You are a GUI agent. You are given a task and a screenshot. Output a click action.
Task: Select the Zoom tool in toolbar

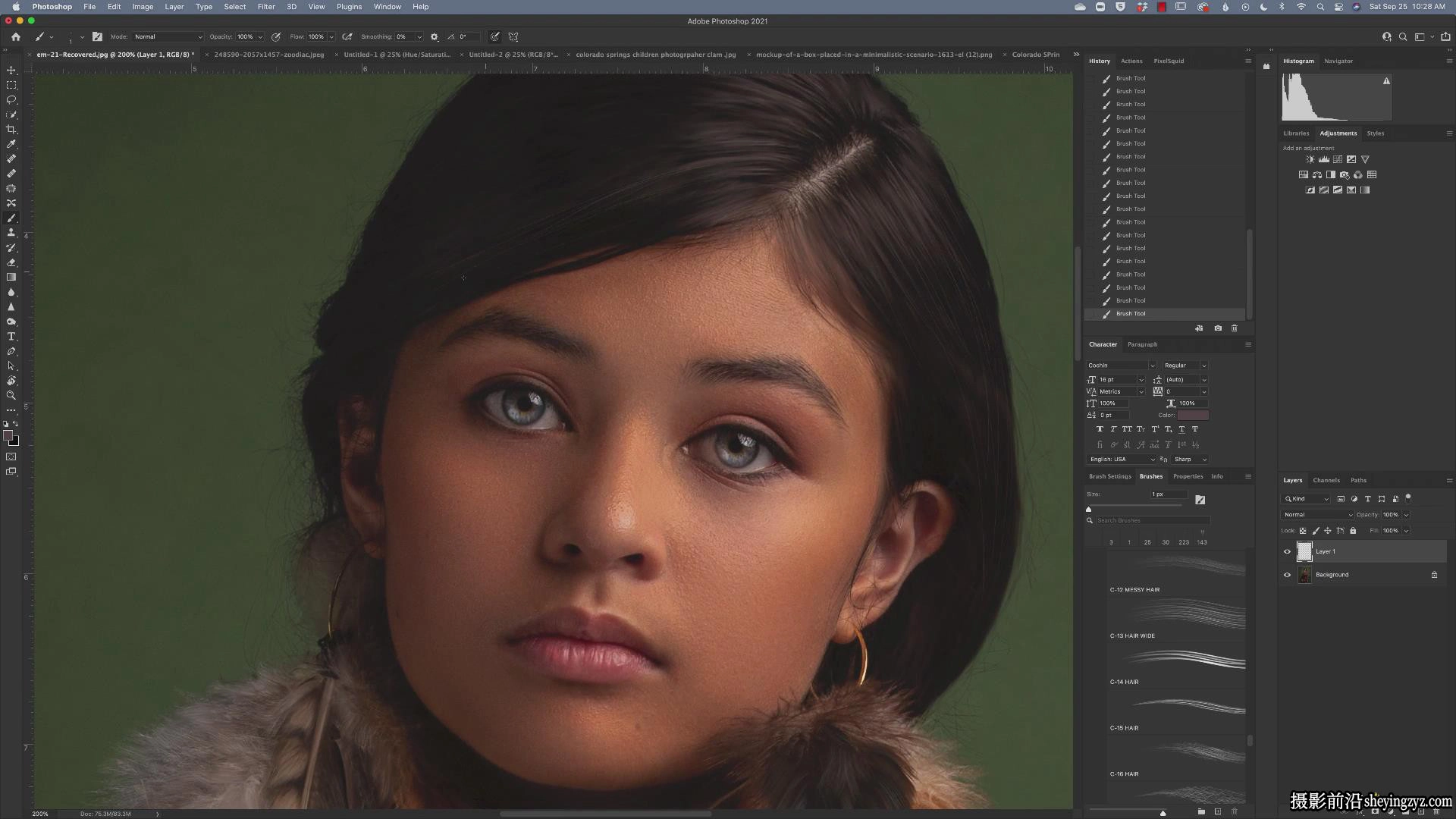coord(11,396)
